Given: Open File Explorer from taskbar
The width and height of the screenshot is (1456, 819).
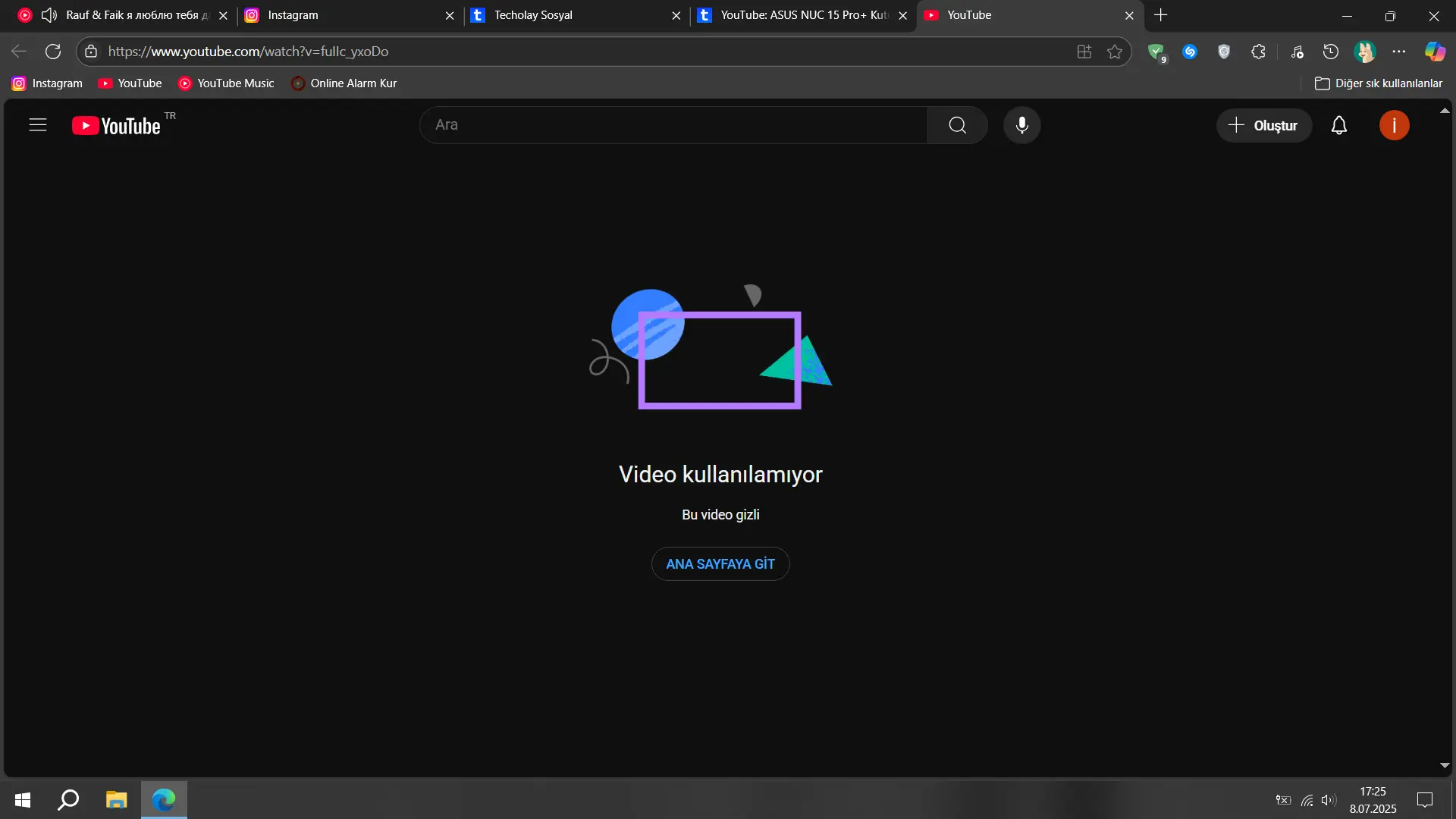Looking at the screenshot, I should [116, 800].
